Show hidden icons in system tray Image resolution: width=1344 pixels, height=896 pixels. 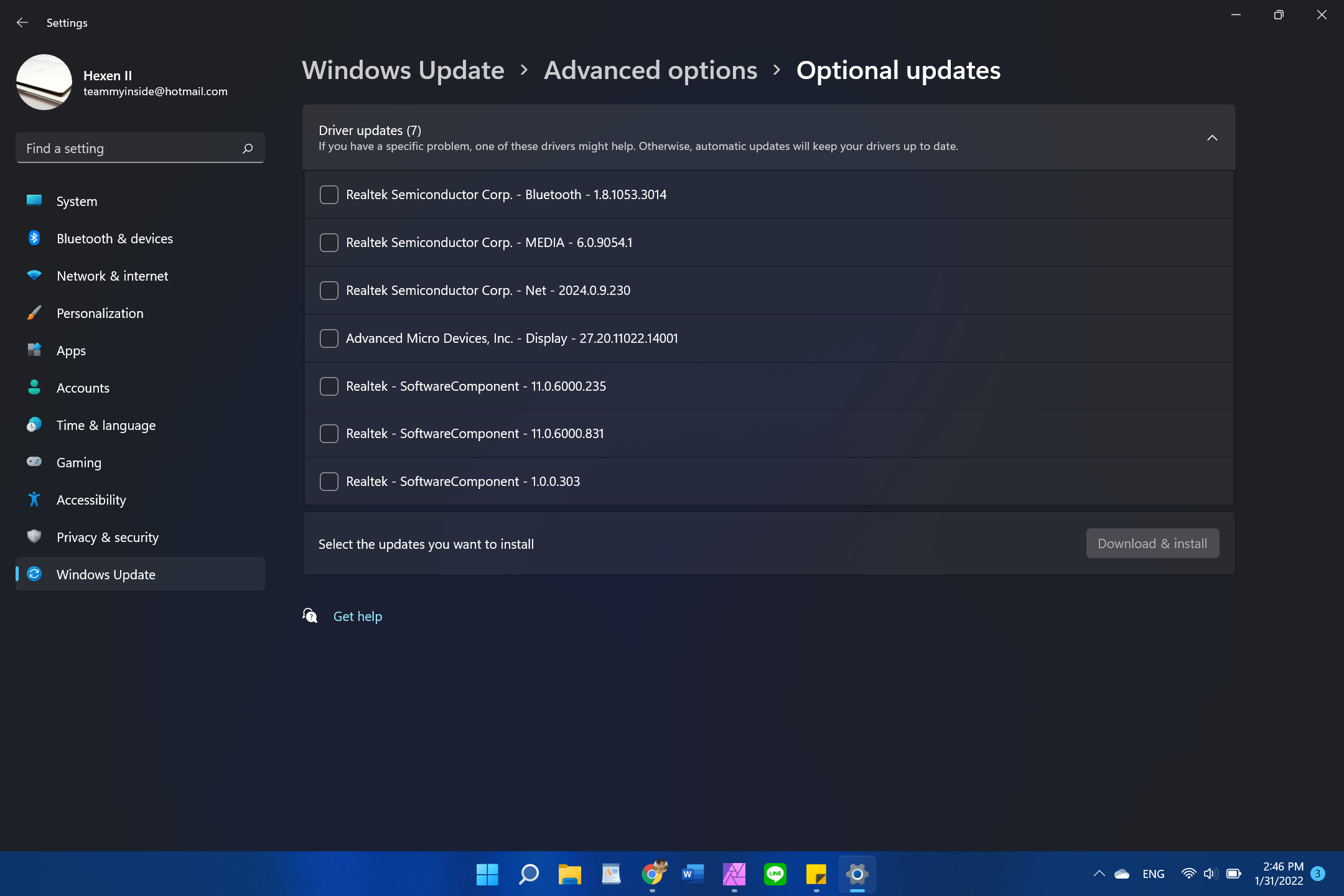click(x=1099, y=874)
